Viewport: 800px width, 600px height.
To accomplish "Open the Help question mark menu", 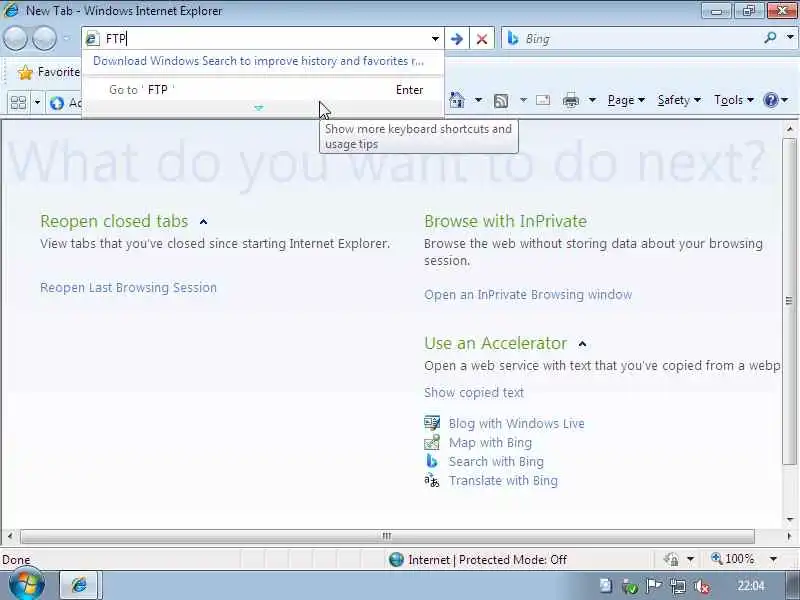I will [x=776, y=100].
